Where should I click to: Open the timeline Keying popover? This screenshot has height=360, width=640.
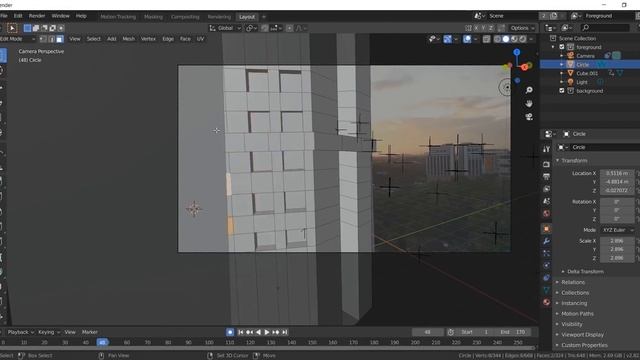(x=49, y=333)
